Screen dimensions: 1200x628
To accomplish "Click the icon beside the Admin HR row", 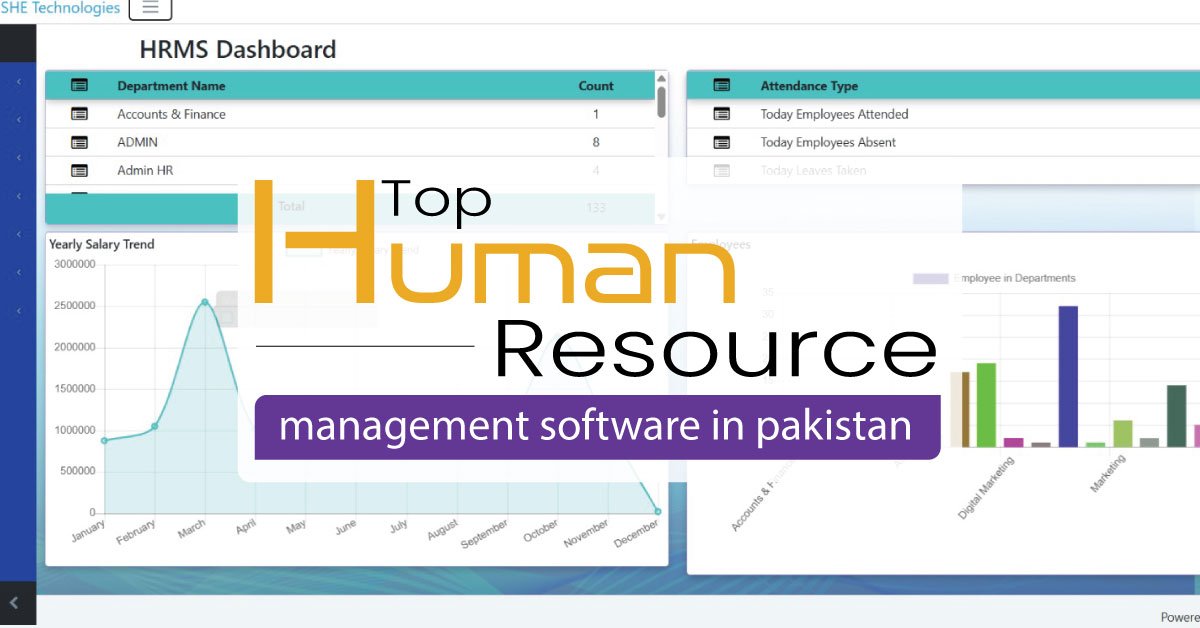I will [80, 170].
